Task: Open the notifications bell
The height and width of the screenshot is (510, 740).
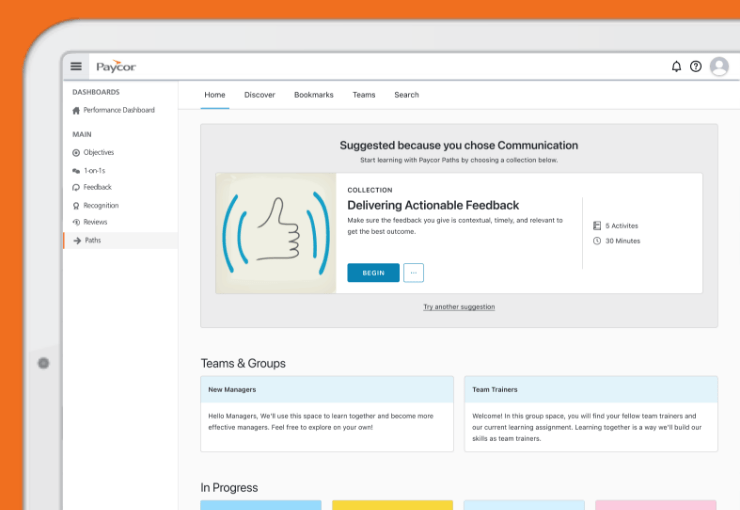Action: coord(676,67)
